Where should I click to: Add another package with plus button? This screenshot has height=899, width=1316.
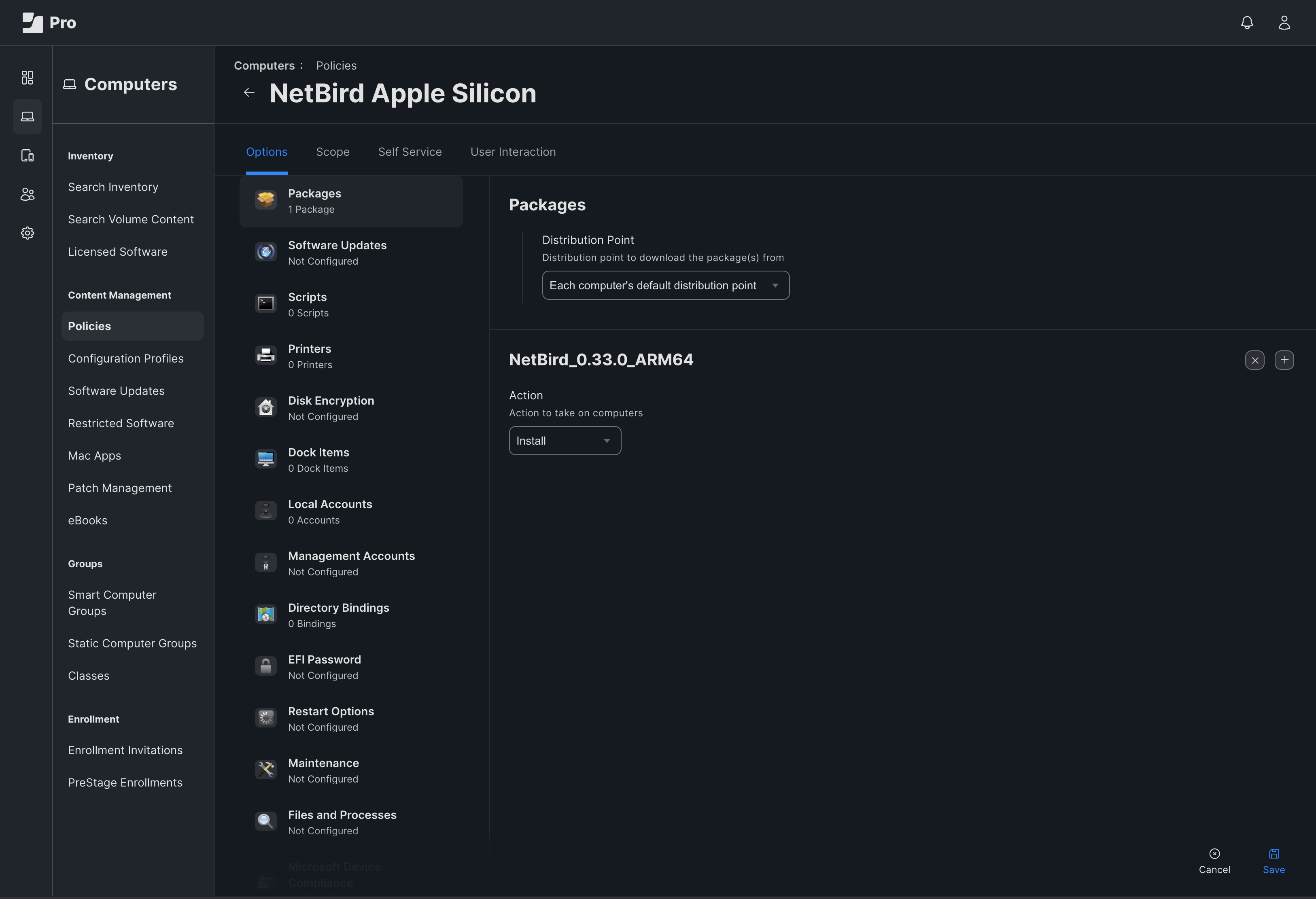(x=1284, y=360)
